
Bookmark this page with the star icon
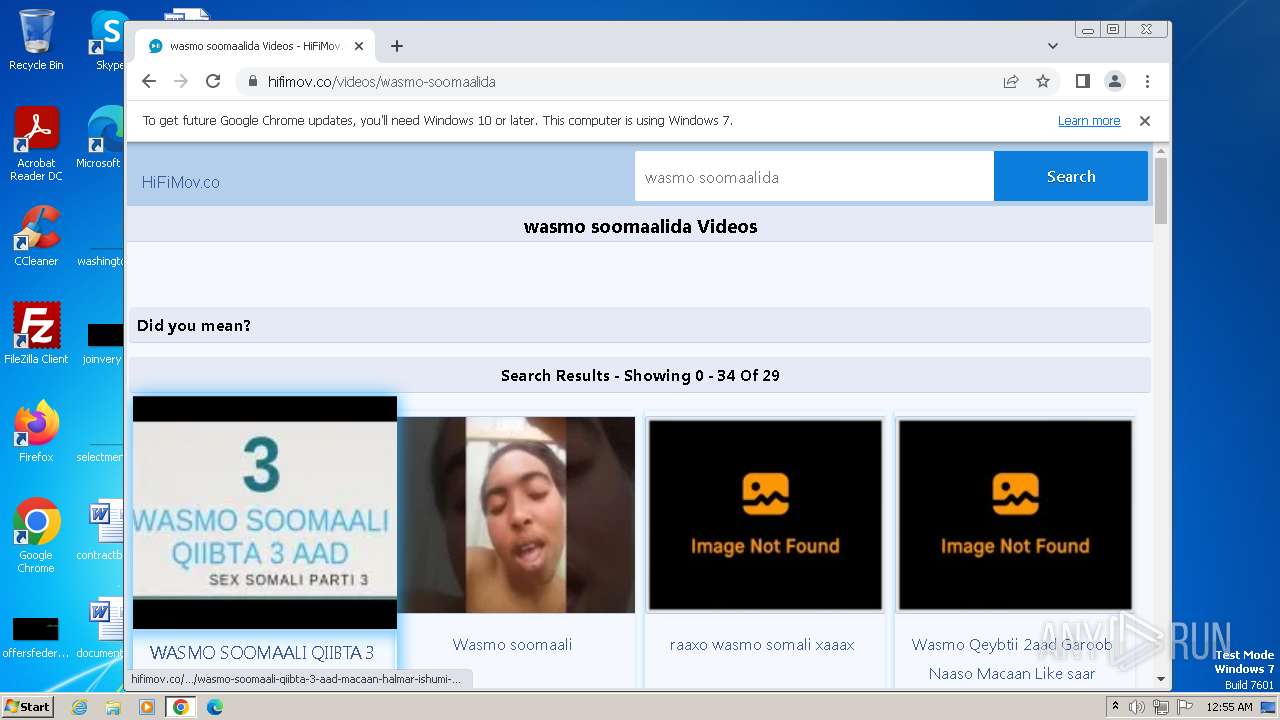point(1043,81)
